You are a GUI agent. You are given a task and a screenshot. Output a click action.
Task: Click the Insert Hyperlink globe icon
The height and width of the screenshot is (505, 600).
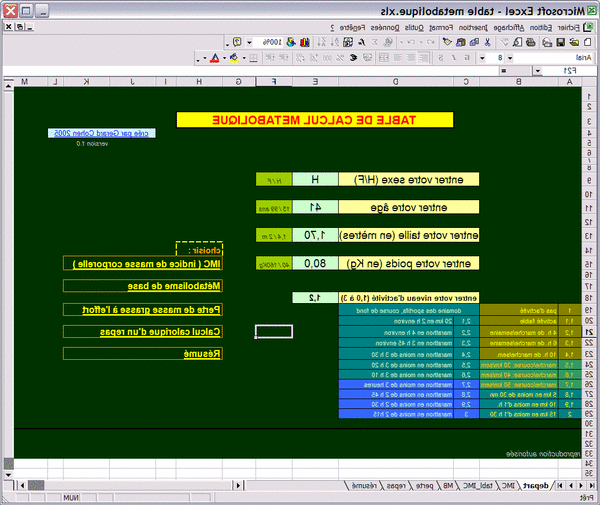[x=388, y=42]
